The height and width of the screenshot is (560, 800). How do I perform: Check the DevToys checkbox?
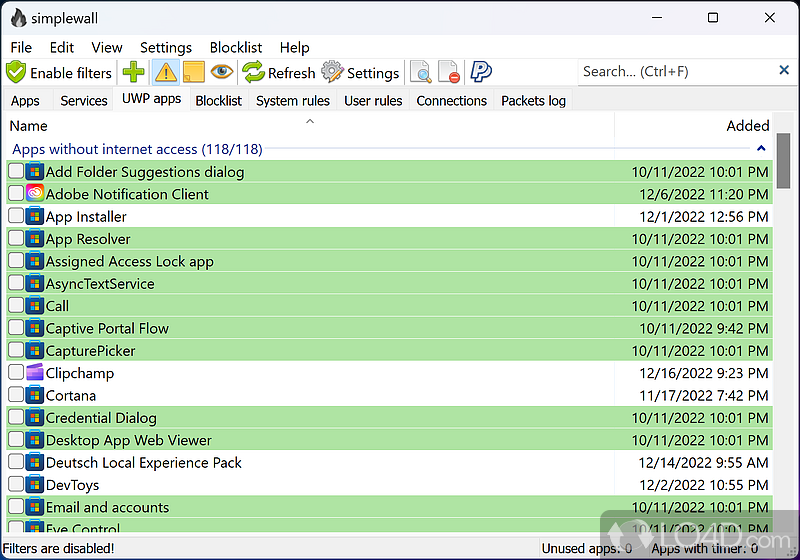16,484
